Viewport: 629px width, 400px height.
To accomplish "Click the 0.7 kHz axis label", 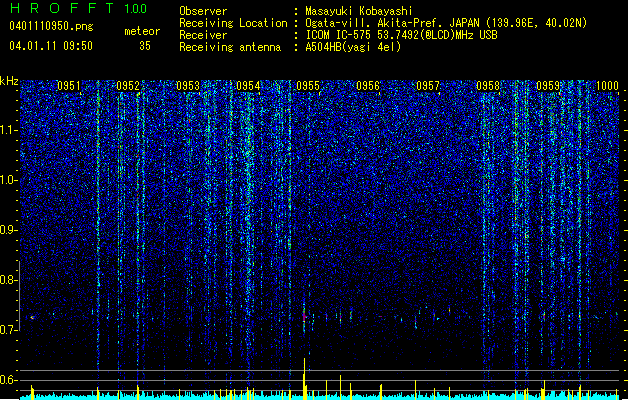I will coord(9,330).
